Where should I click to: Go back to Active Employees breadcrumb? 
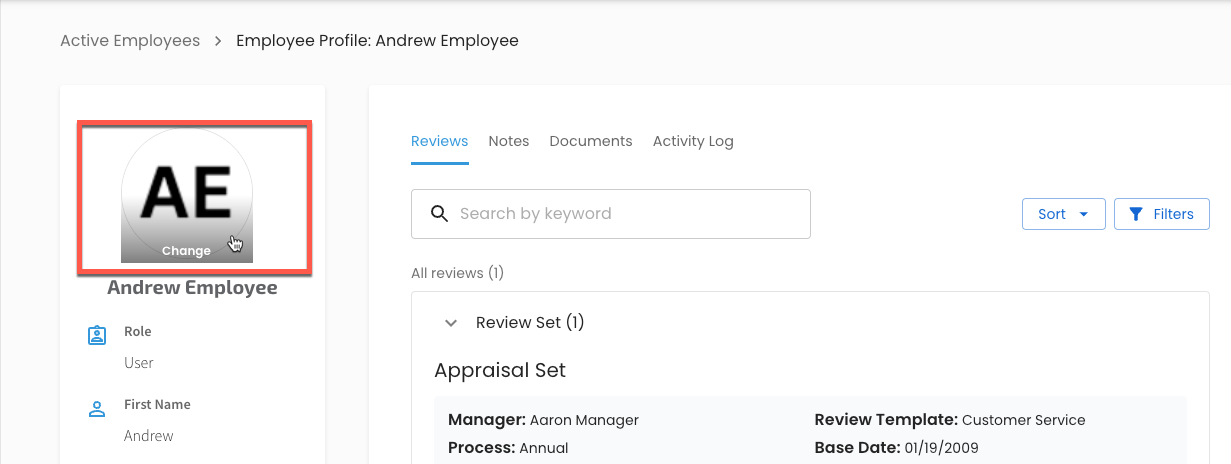coord(130,41)
